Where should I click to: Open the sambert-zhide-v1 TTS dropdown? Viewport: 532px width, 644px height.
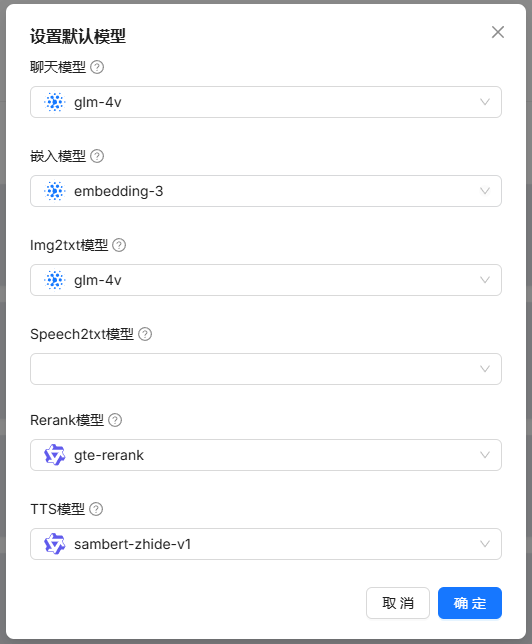[266, 544]
